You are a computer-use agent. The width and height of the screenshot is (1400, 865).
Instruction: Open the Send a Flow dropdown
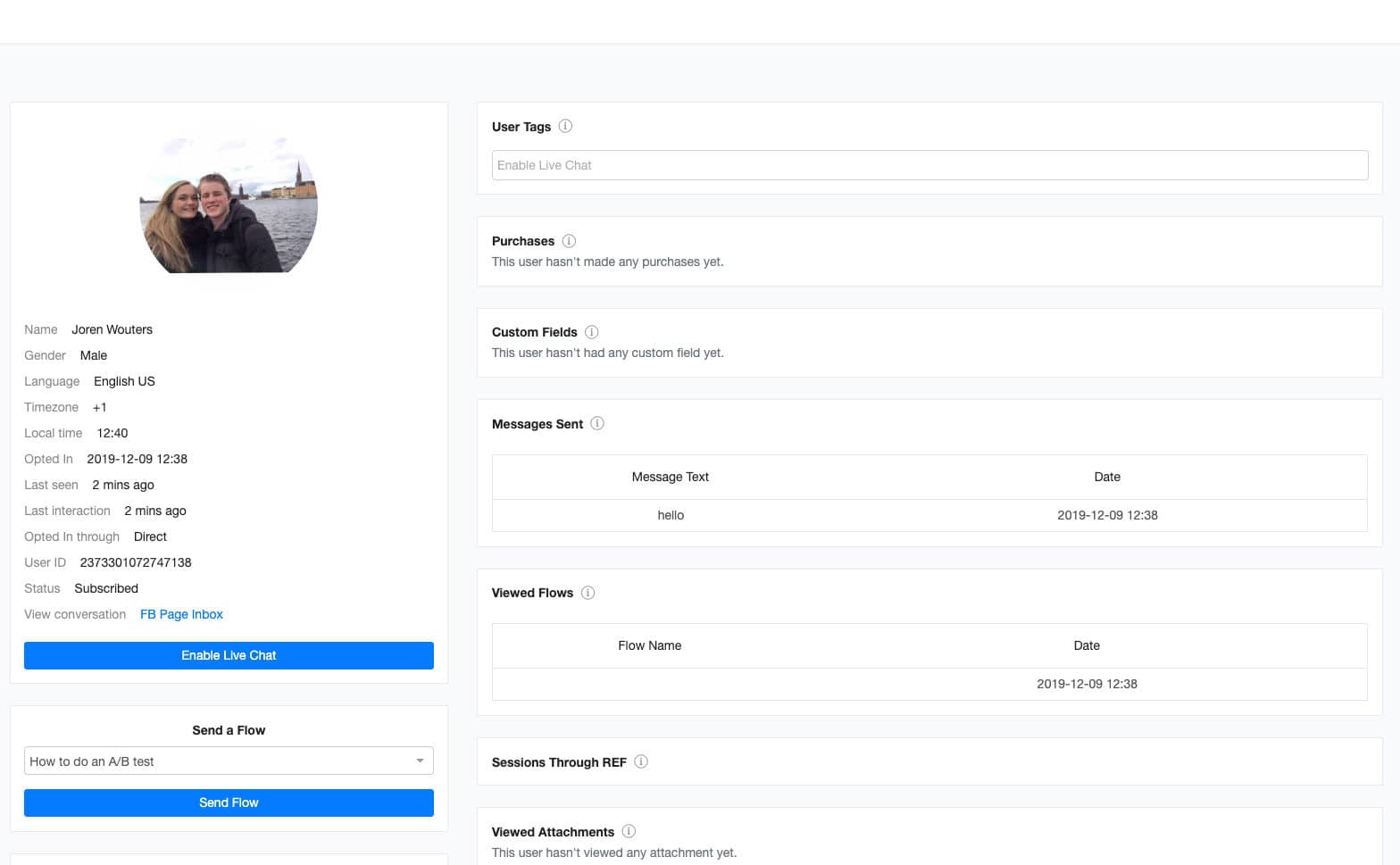pyautogui.click(x=229, y=761)
